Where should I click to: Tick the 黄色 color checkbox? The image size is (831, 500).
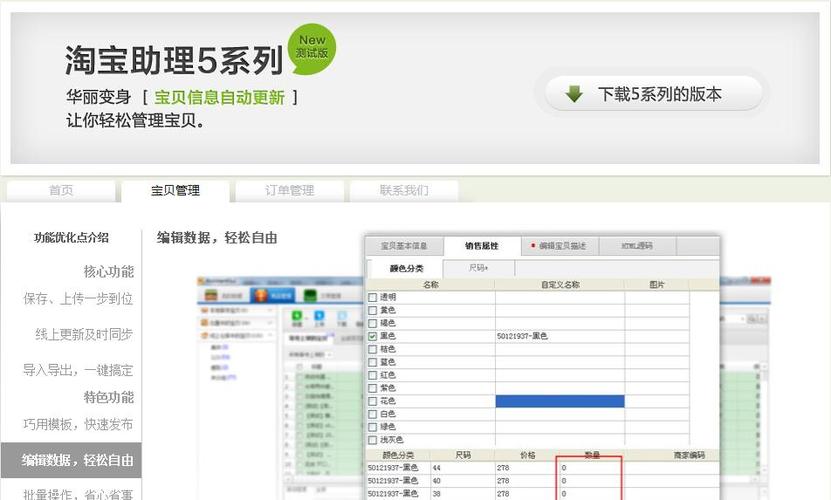373,310
